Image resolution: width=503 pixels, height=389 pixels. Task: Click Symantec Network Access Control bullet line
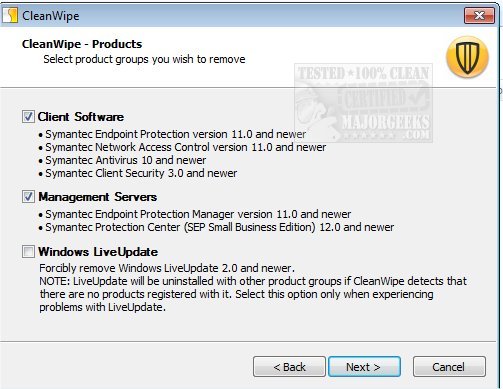click(182, 147)
